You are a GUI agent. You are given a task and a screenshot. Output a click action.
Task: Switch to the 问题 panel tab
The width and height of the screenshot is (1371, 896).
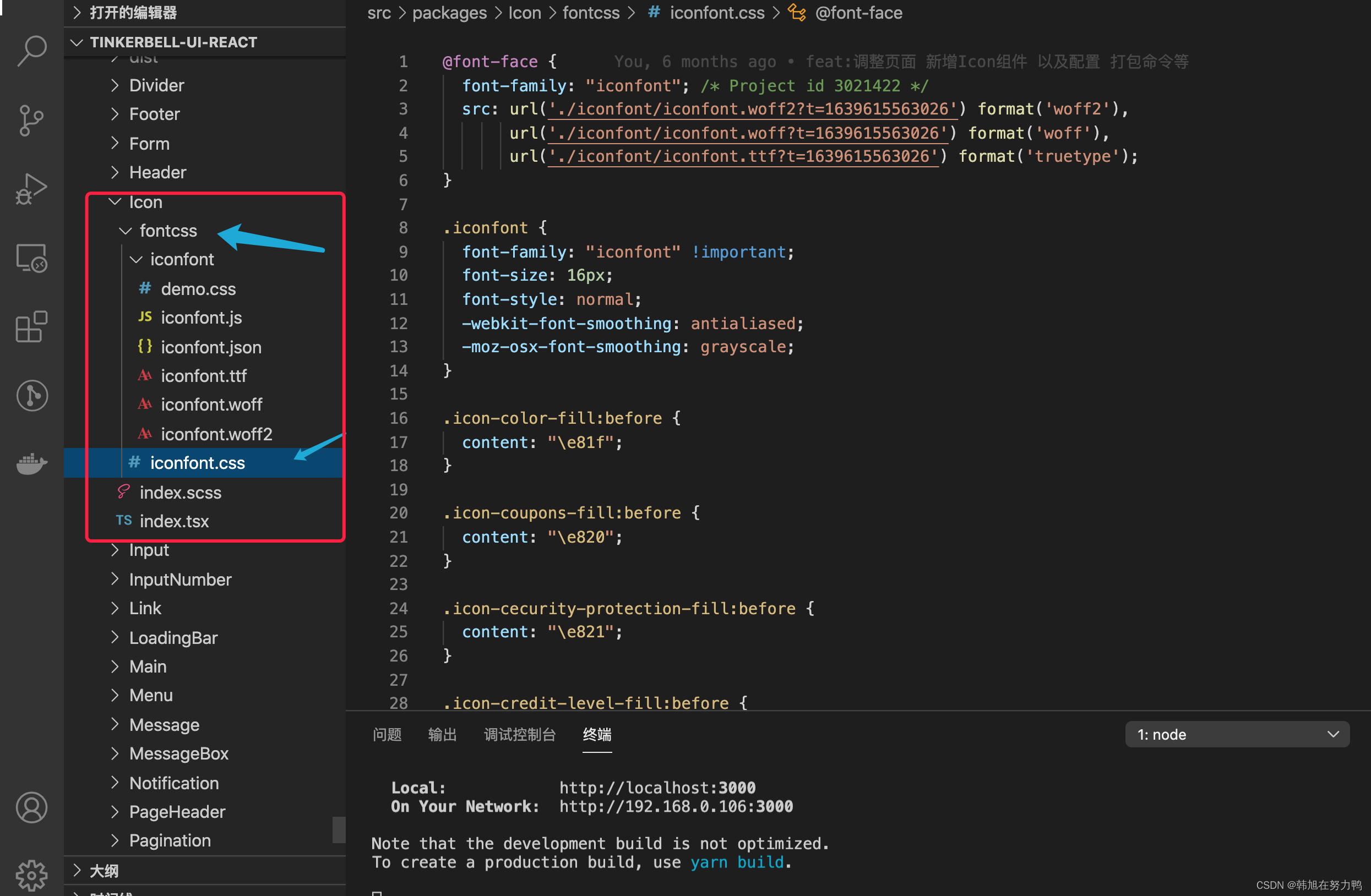[387, 734]
